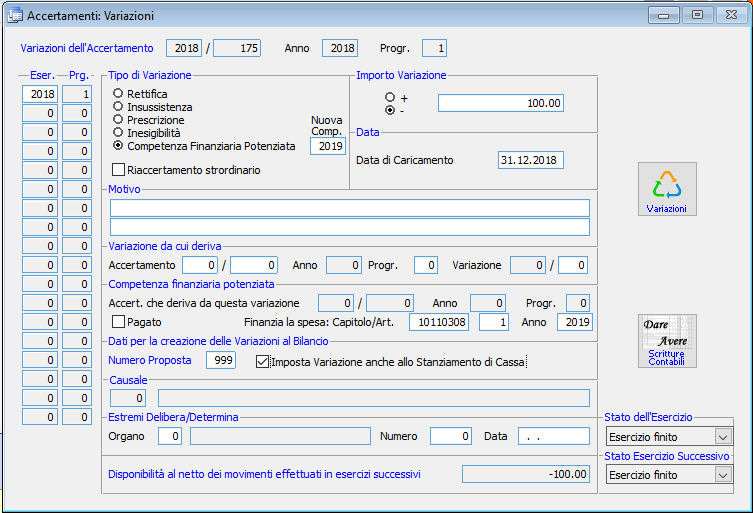Click the Delibera Numero field
The image size is (753, 513).
click(451, 436)
